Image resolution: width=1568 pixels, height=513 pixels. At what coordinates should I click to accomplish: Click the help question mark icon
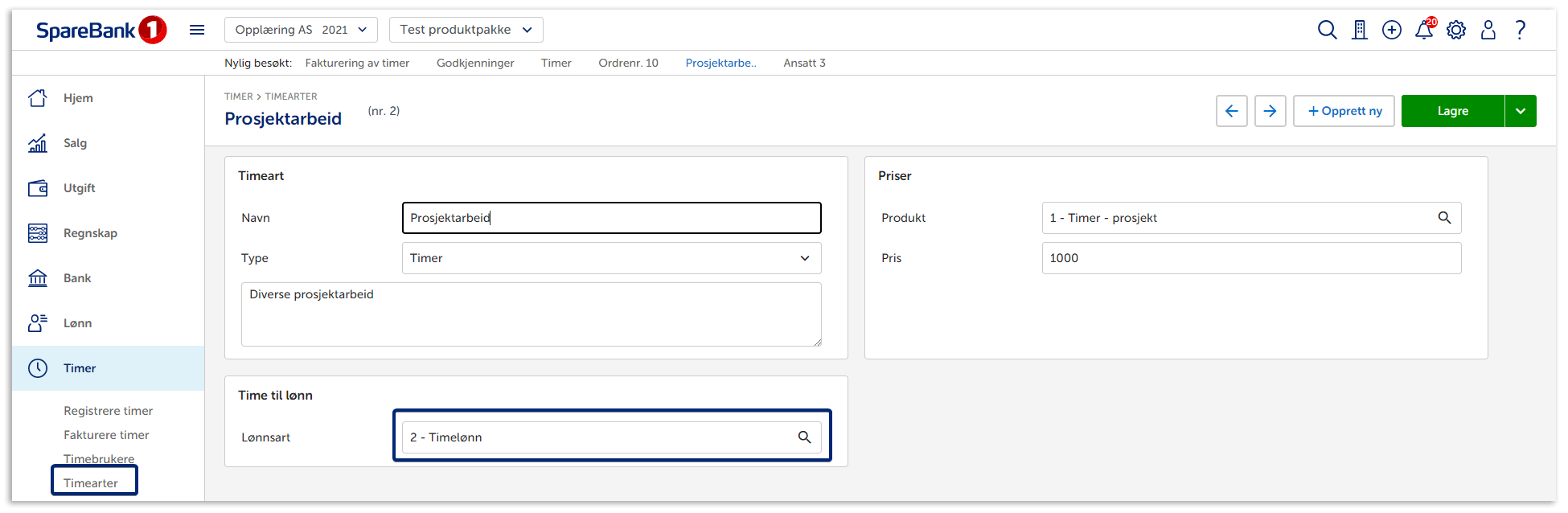[1520, 30]
